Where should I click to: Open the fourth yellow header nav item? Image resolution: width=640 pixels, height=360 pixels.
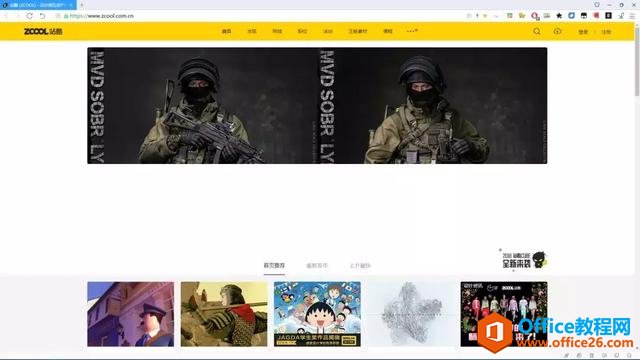pyautogui.click(x=302, y=31)
